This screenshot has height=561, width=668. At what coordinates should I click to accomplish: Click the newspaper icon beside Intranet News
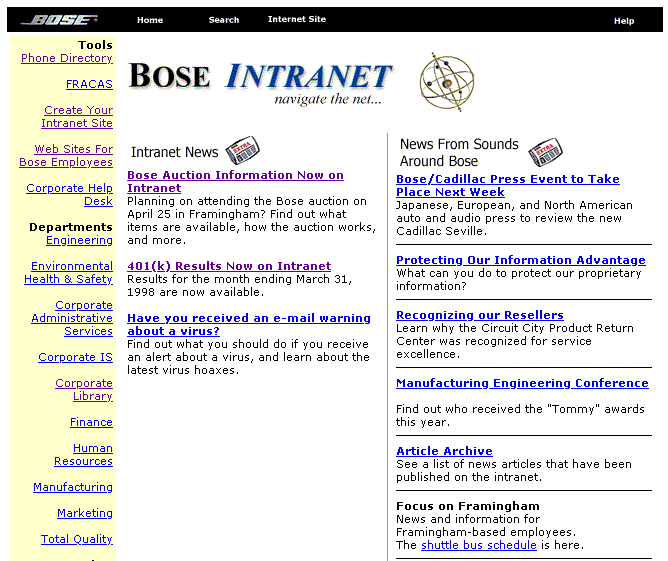point(242,151)
